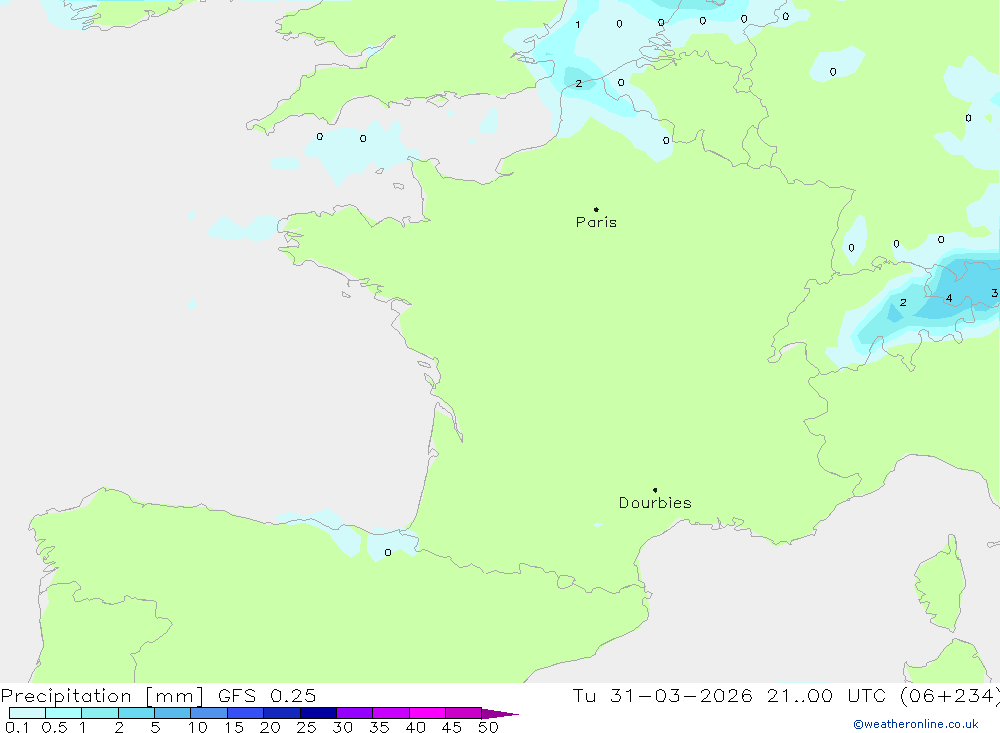Open the ©weatheronline.co.uk copyright link
The width and height of the screenshot is (1000, 733).
coord(916,724)
